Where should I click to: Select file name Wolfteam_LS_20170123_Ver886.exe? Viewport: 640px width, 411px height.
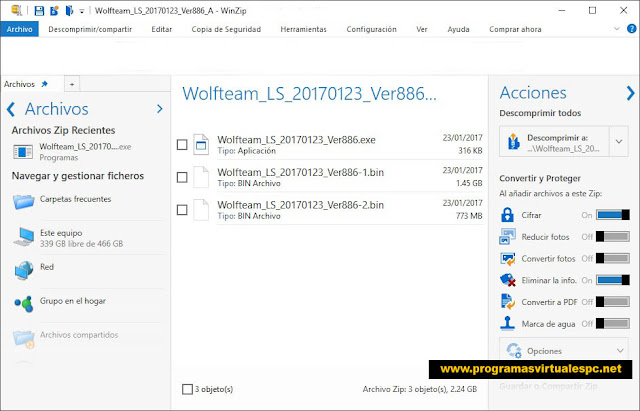click(296, 140)
